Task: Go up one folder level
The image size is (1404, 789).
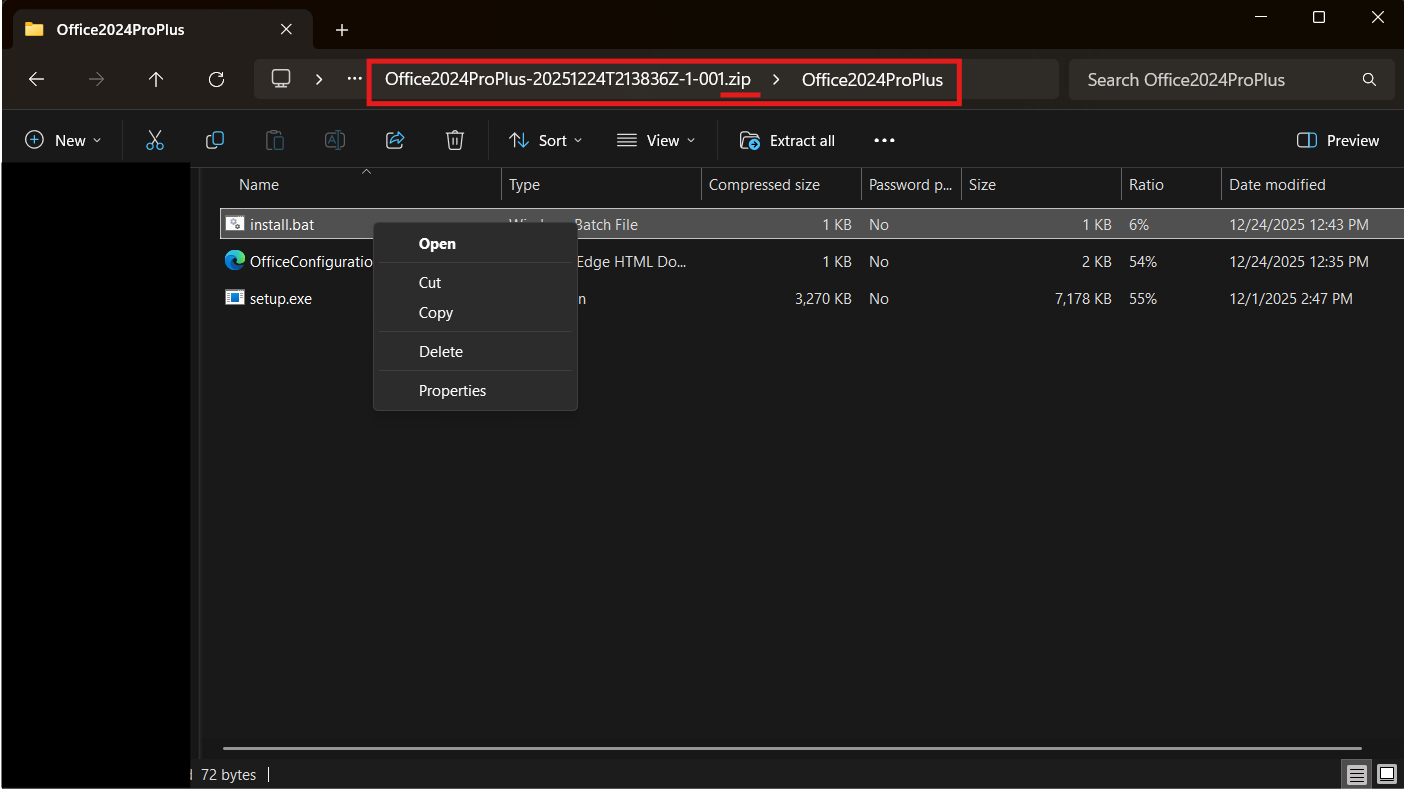Action: [x=156, y=80]
